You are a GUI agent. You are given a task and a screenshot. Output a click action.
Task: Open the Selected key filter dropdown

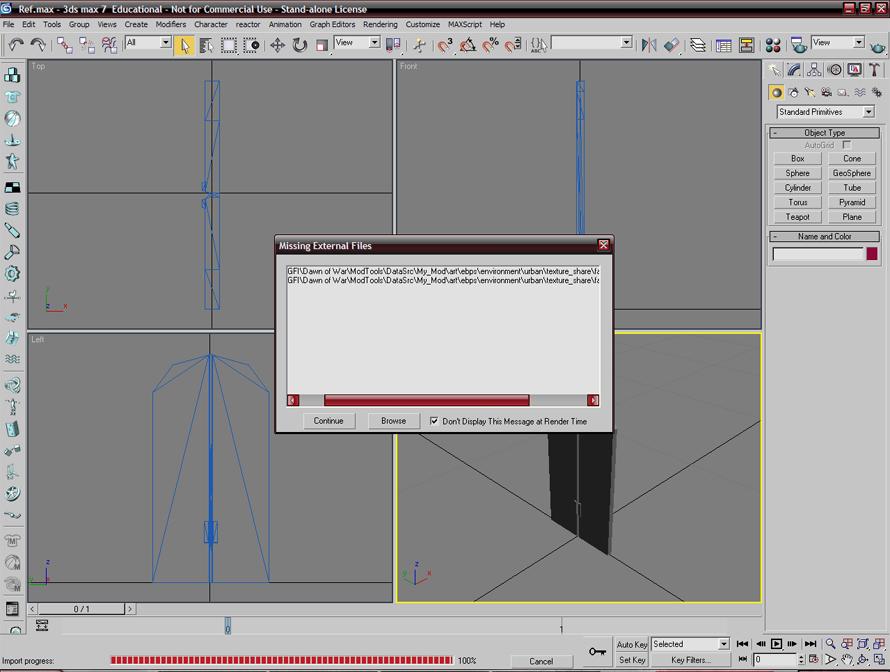(x=690, y=645)
